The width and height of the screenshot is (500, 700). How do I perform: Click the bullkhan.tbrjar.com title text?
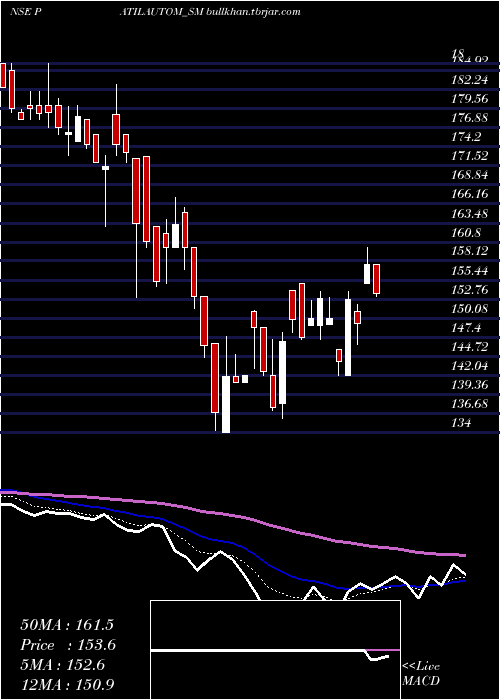pos(253,12)
